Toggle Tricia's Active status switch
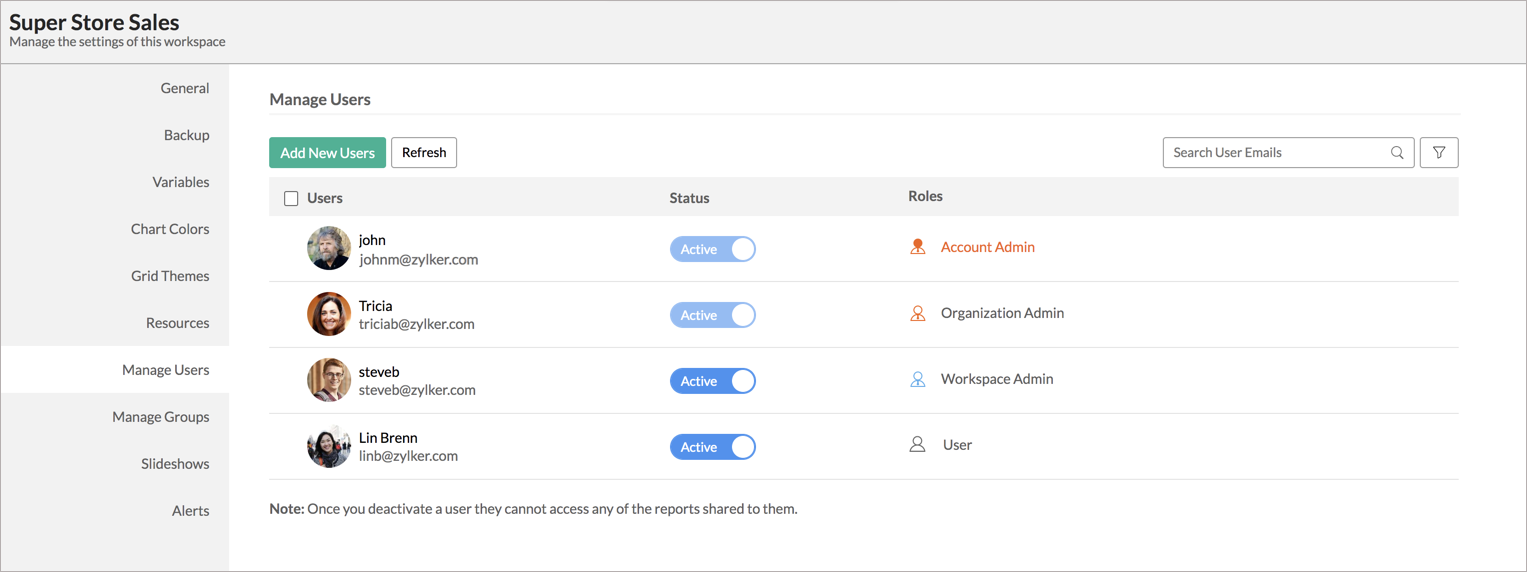This screenshot has height=572, width=1527. 713,315
